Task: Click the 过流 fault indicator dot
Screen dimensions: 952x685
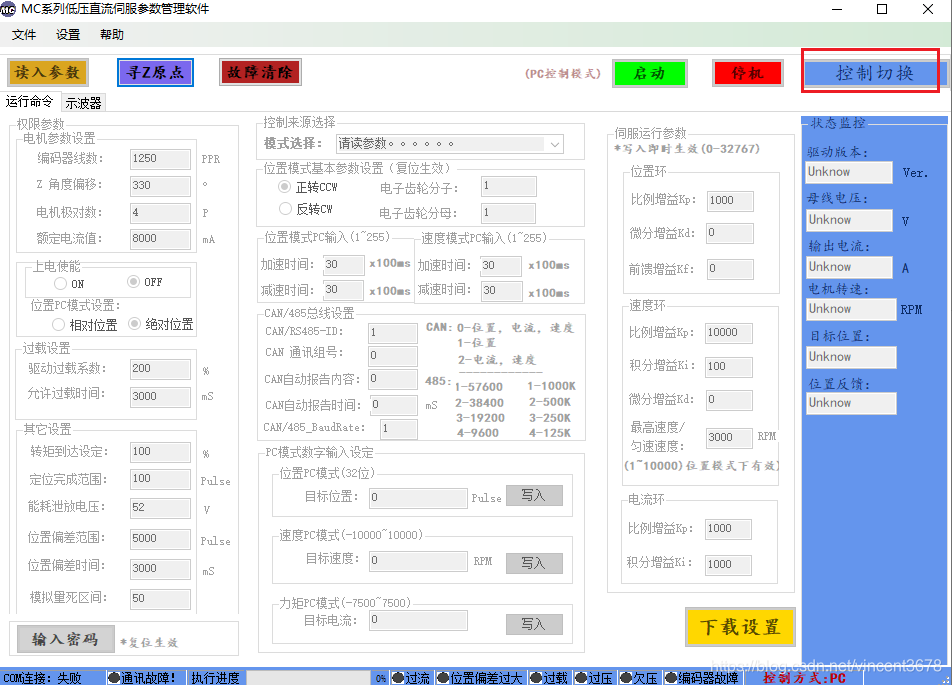Action: tap(398, 677)
